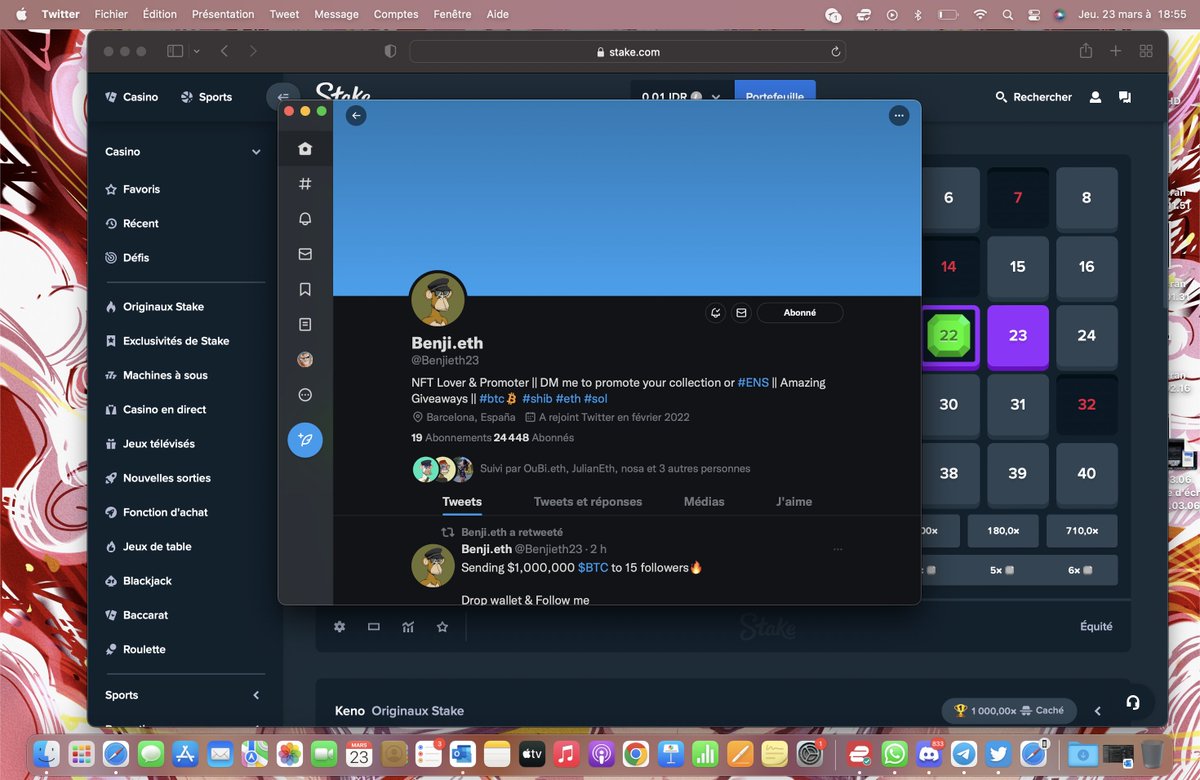The image size is (1200, 780).
Task: Select Keno number 15
Action: pyautogui.click(x=1018, y=267)
